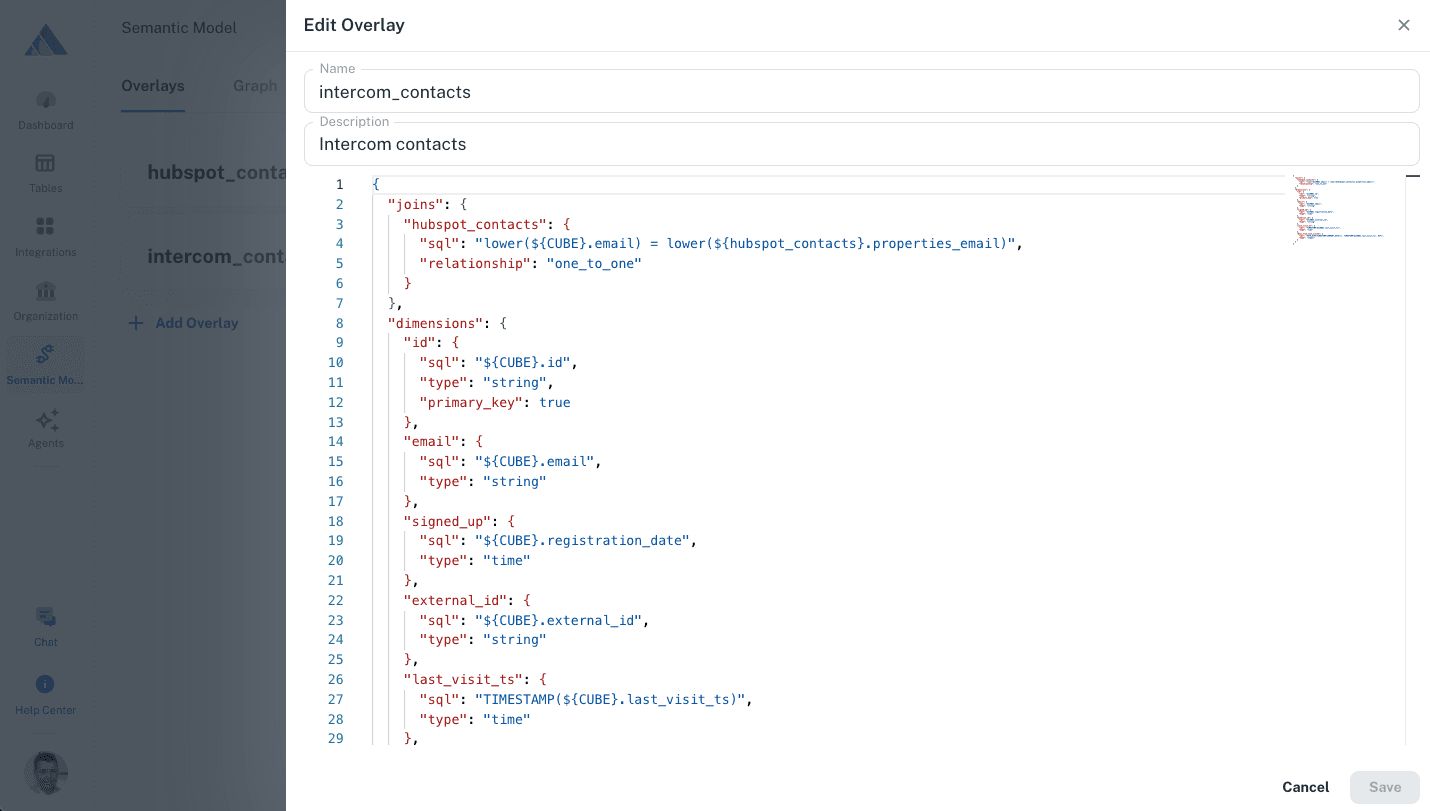Screen dimensions: 1430x811
Task: Click the "time" type value on line 20
Action: pos(507,560)
